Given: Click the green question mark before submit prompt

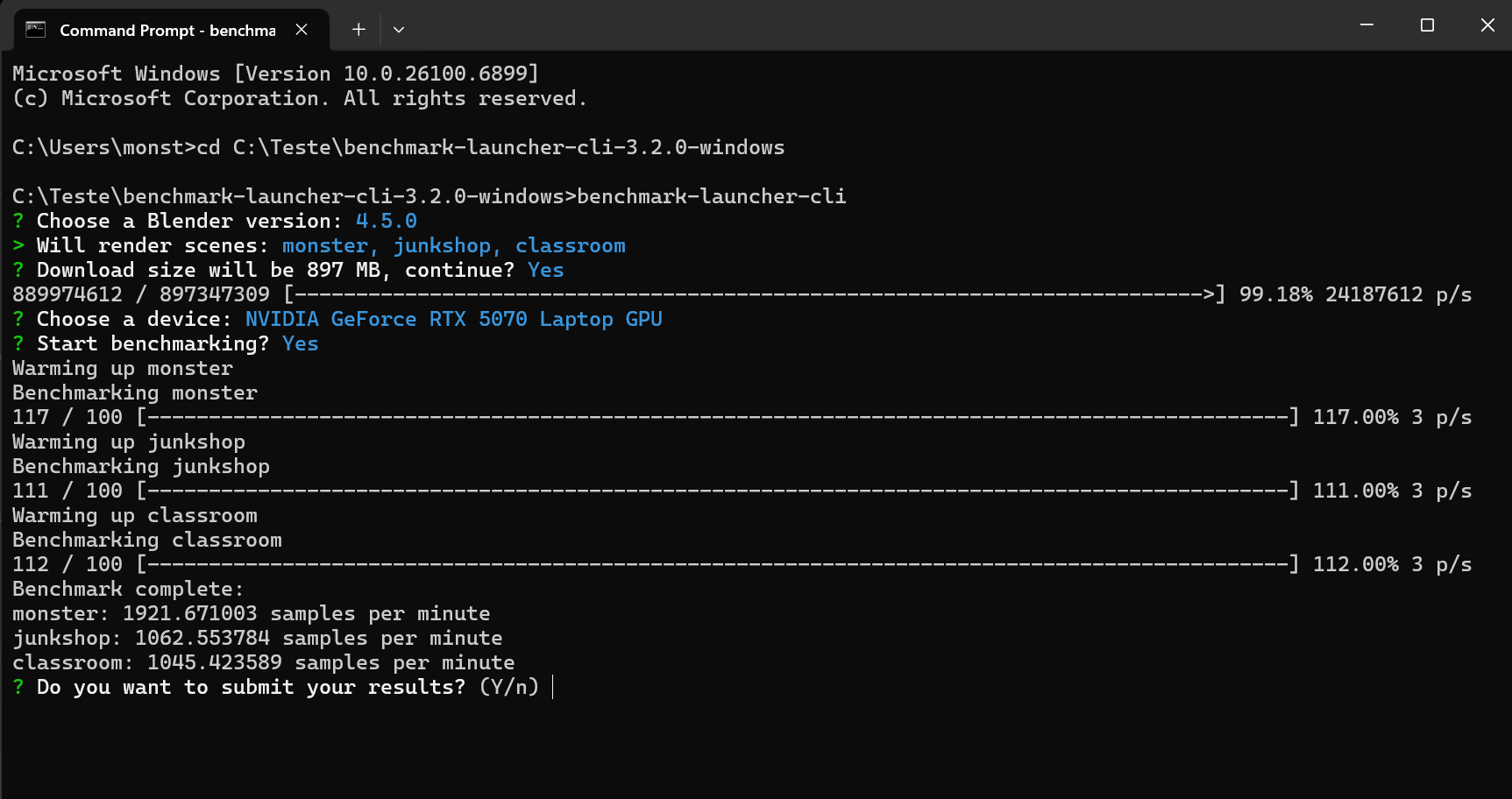Looking at the screenshot, I should point(18,688).
